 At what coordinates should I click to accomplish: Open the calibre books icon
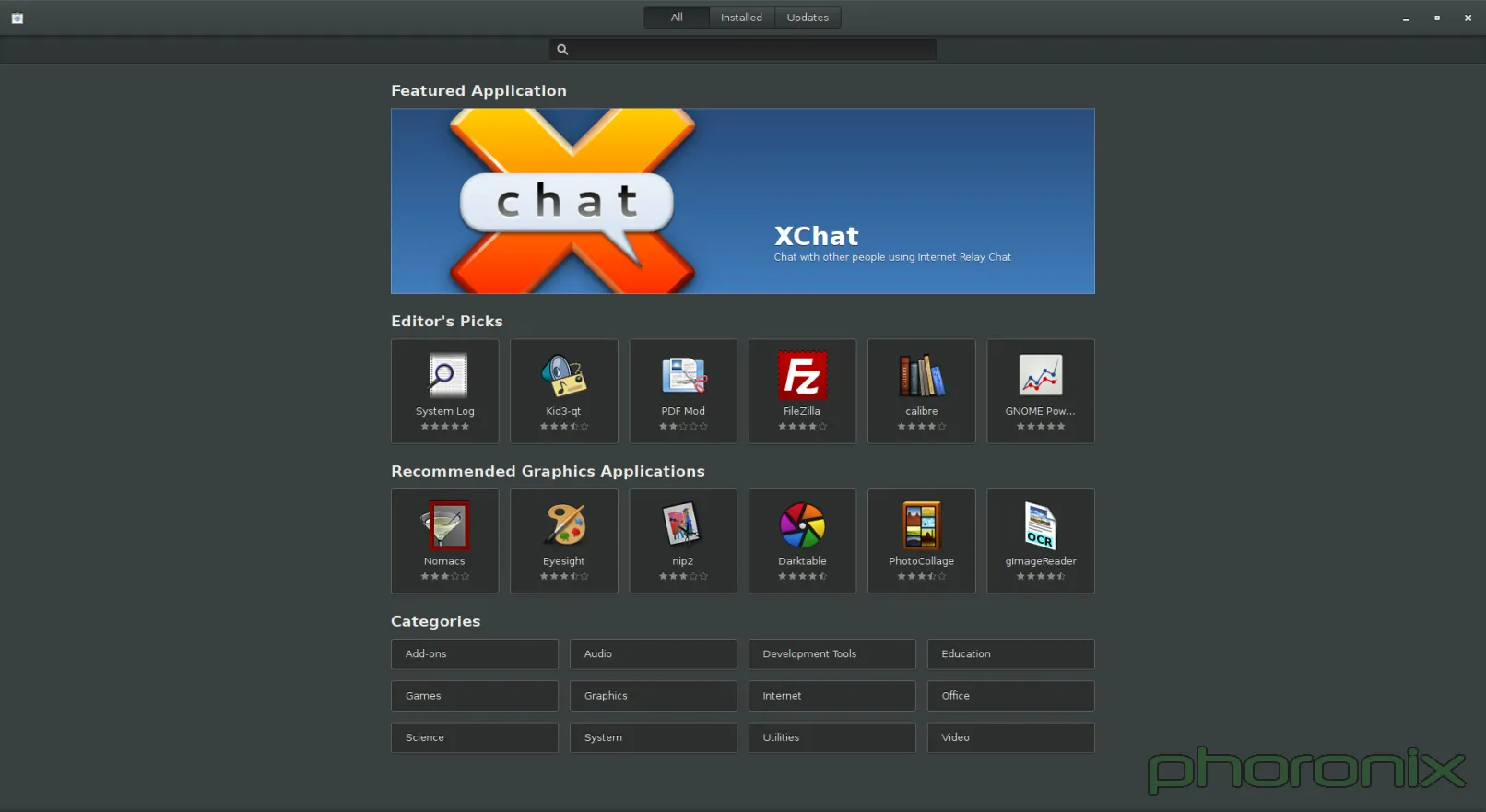[921, 376]
